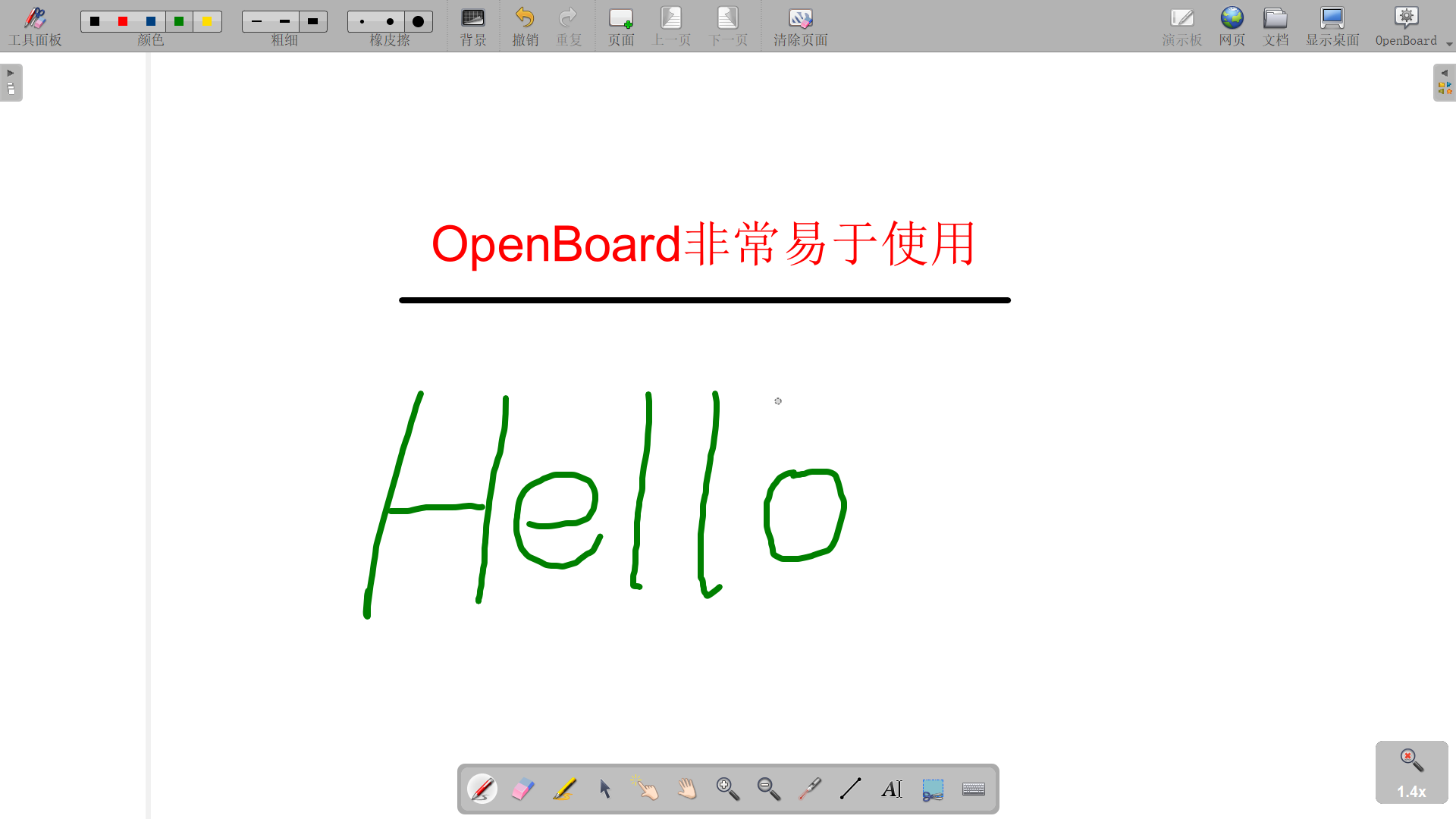Screen dimensions: 1456x819
Task: Select the interact with objects tool
Action: 646,789
